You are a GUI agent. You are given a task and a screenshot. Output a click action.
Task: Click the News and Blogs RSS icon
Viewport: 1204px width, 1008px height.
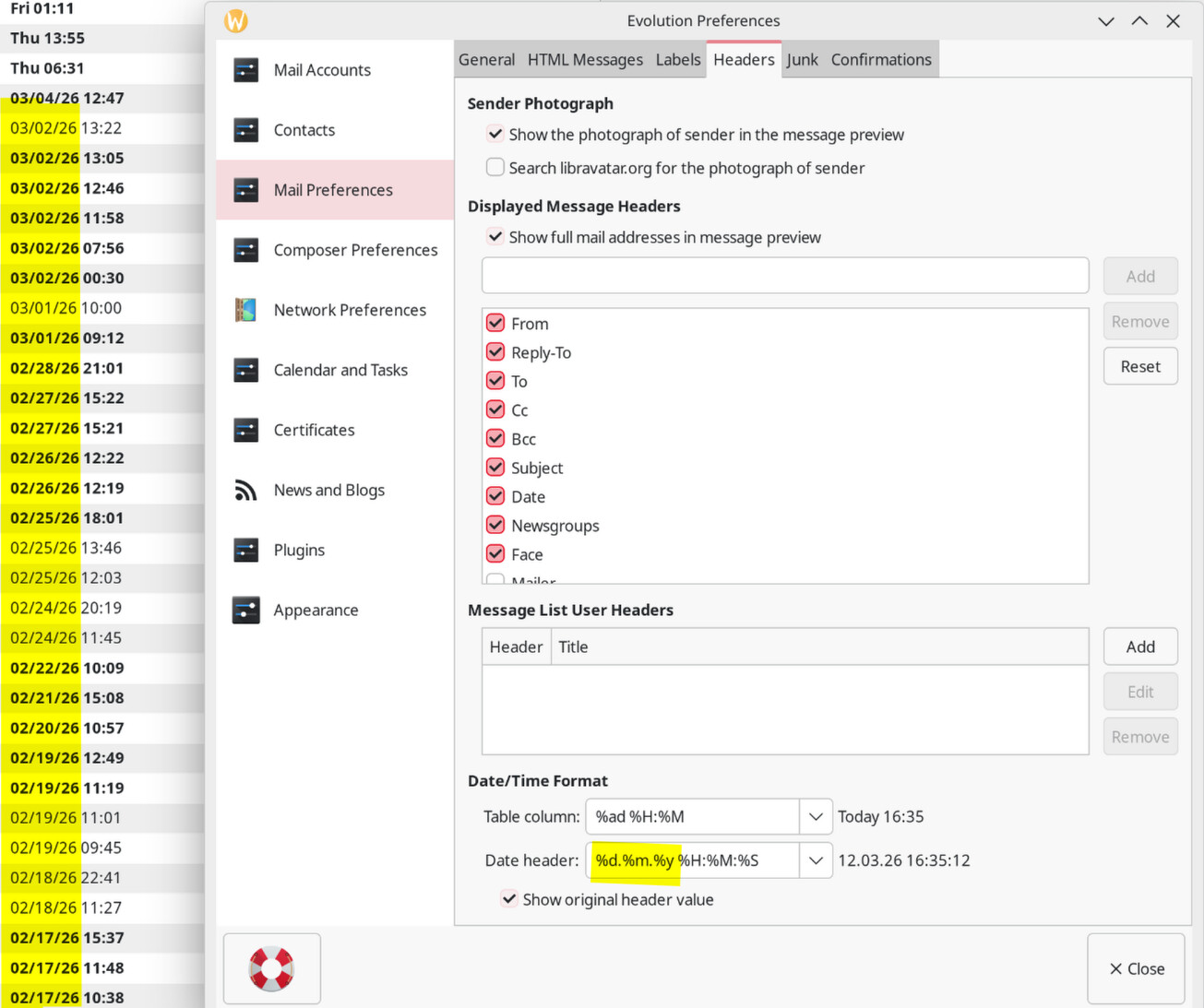[x=246, y=490]
